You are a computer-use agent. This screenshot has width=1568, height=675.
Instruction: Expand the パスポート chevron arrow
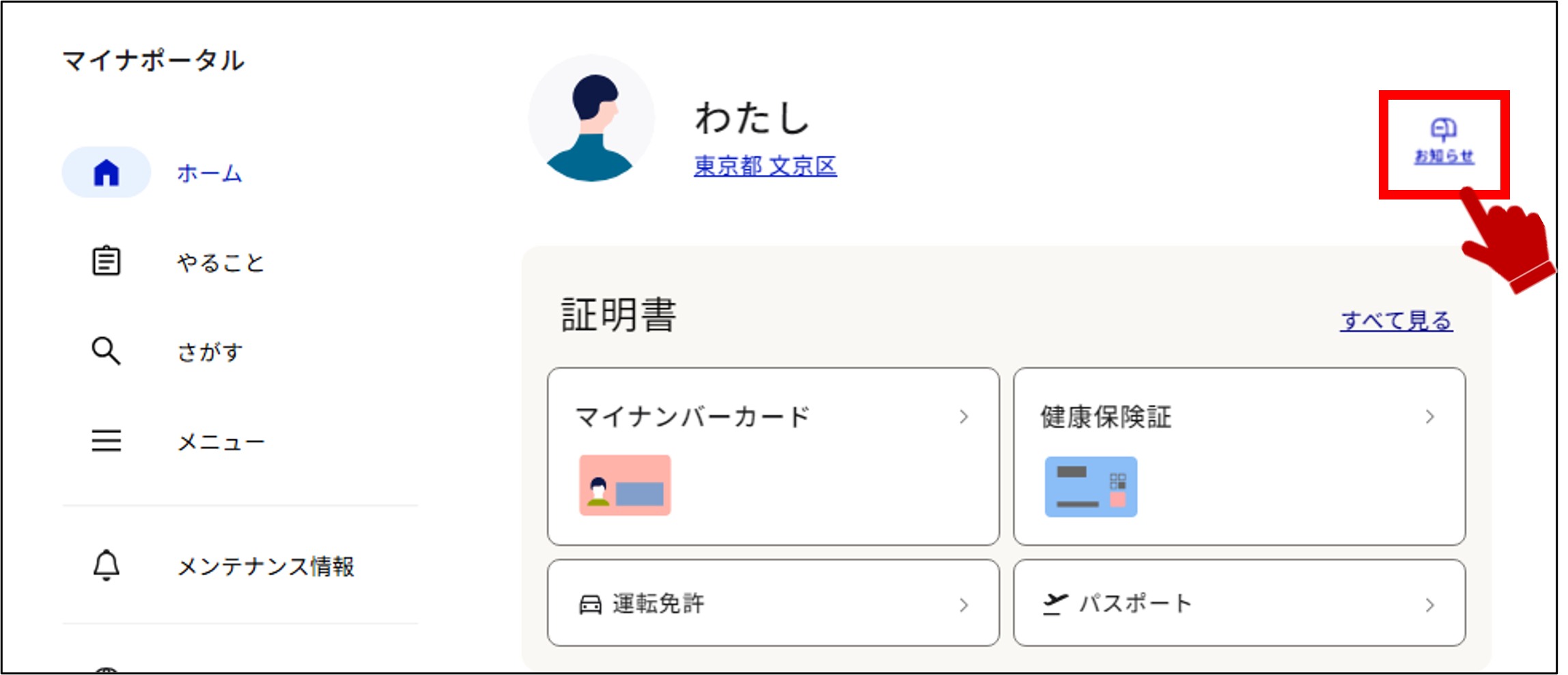coord(1429,605)
